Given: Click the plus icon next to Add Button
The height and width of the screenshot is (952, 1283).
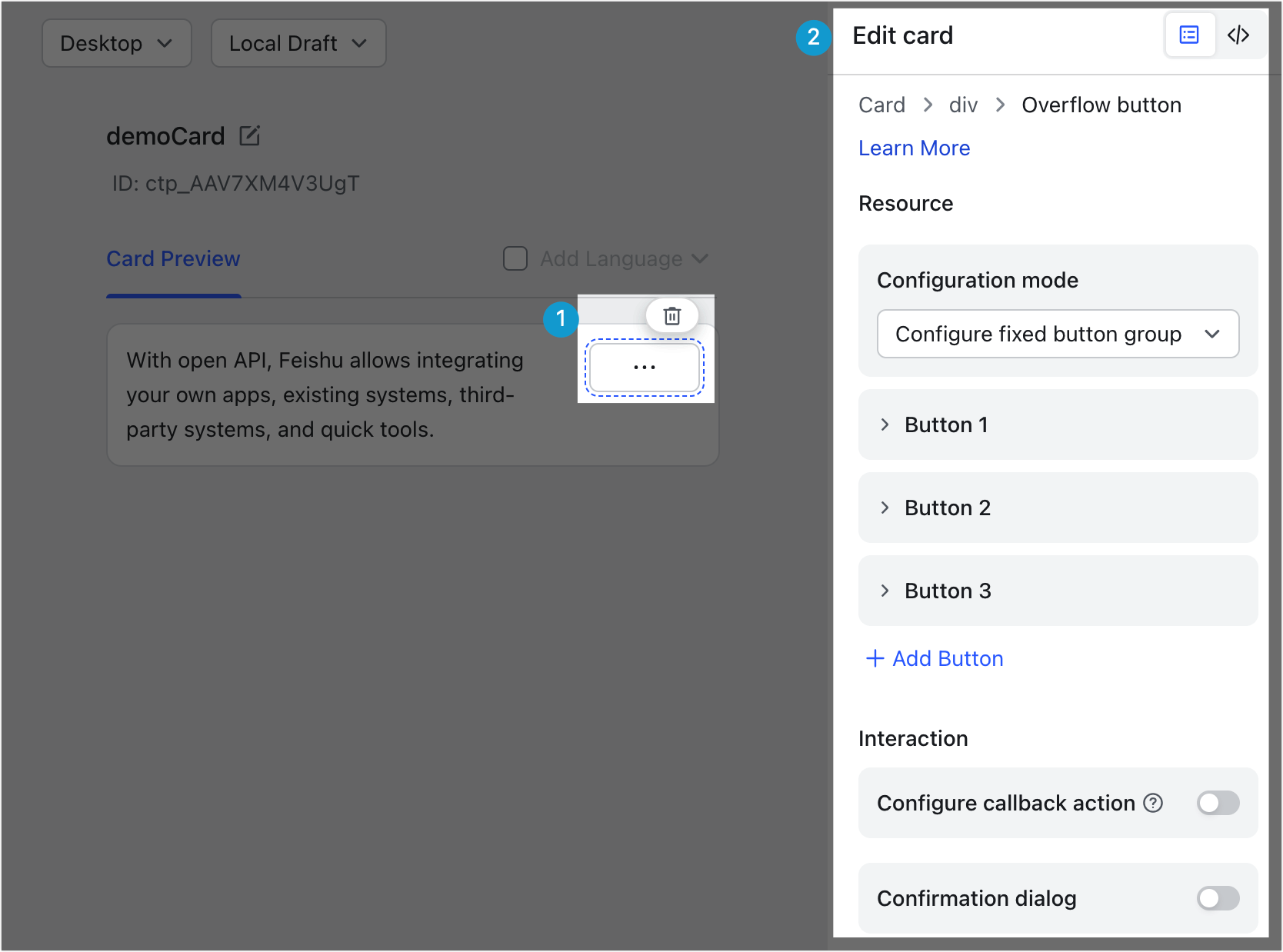Looking at the screenshot, I should click(x=875, y=658).
